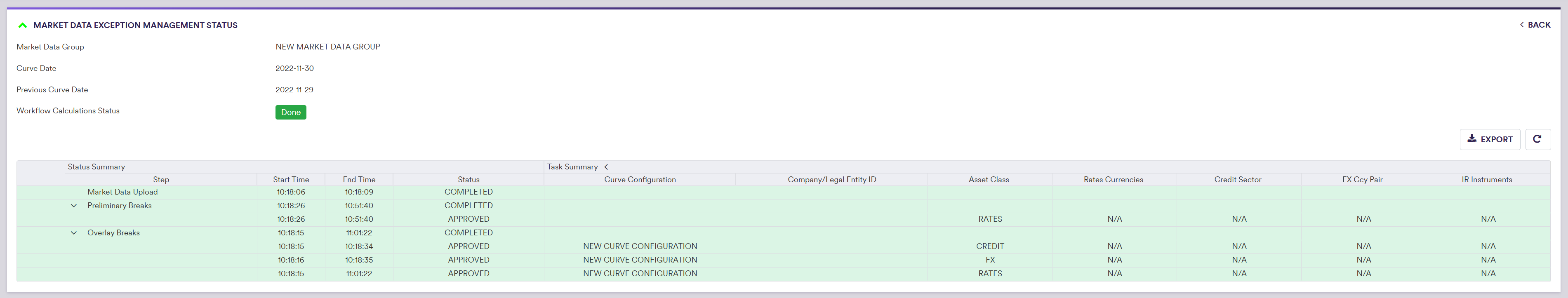Select the CREDIT asset class row
1568x298 pixels.
(989, 246)
